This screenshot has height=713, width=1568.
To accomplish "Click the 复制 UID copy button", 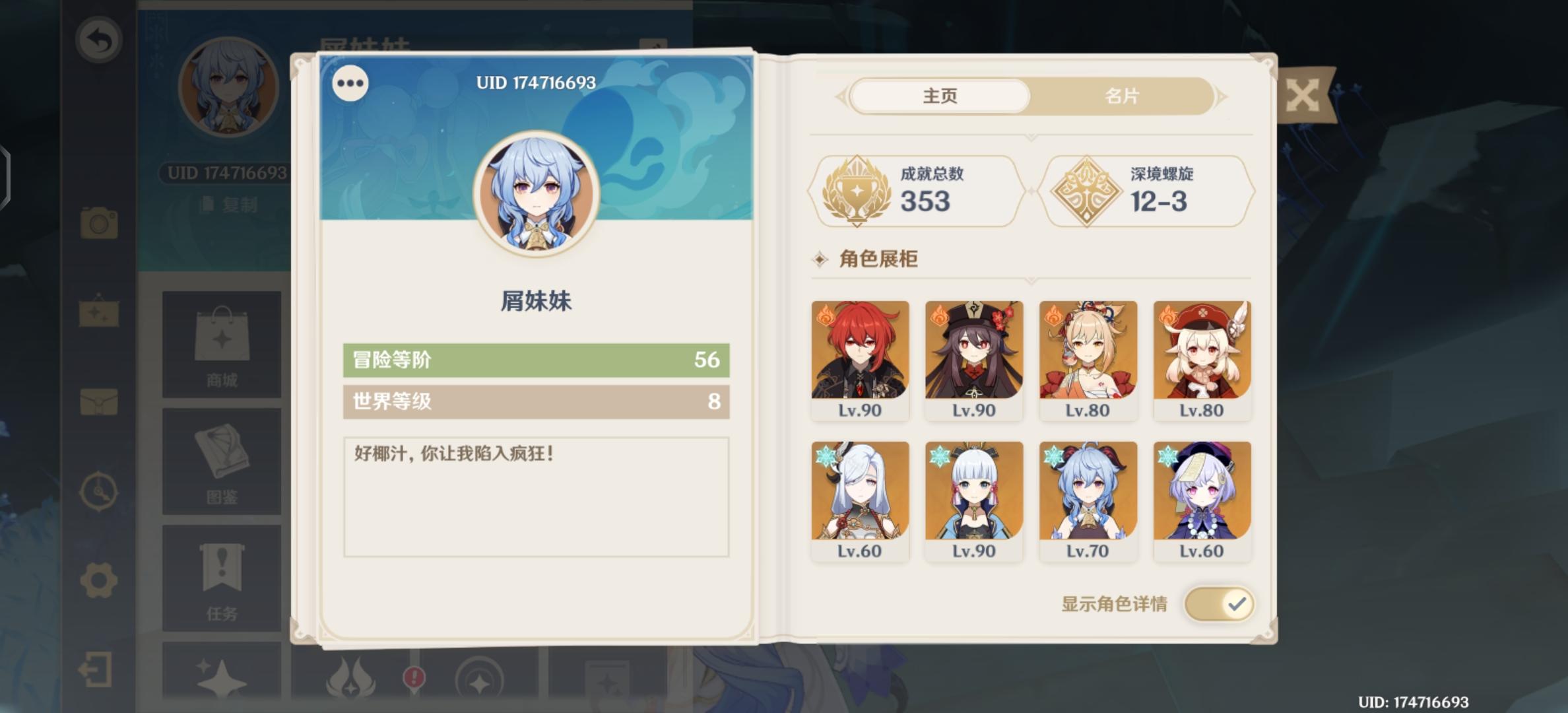I will [x=229, y=205].
